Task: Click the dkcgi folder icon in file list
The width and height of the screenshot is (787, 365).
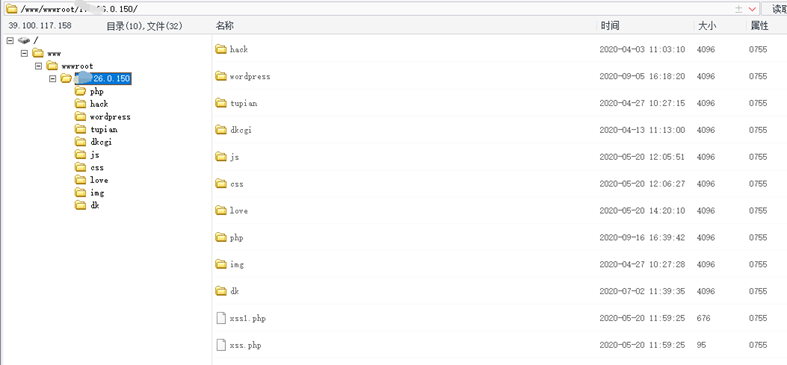Action: [x=221, y=130]
